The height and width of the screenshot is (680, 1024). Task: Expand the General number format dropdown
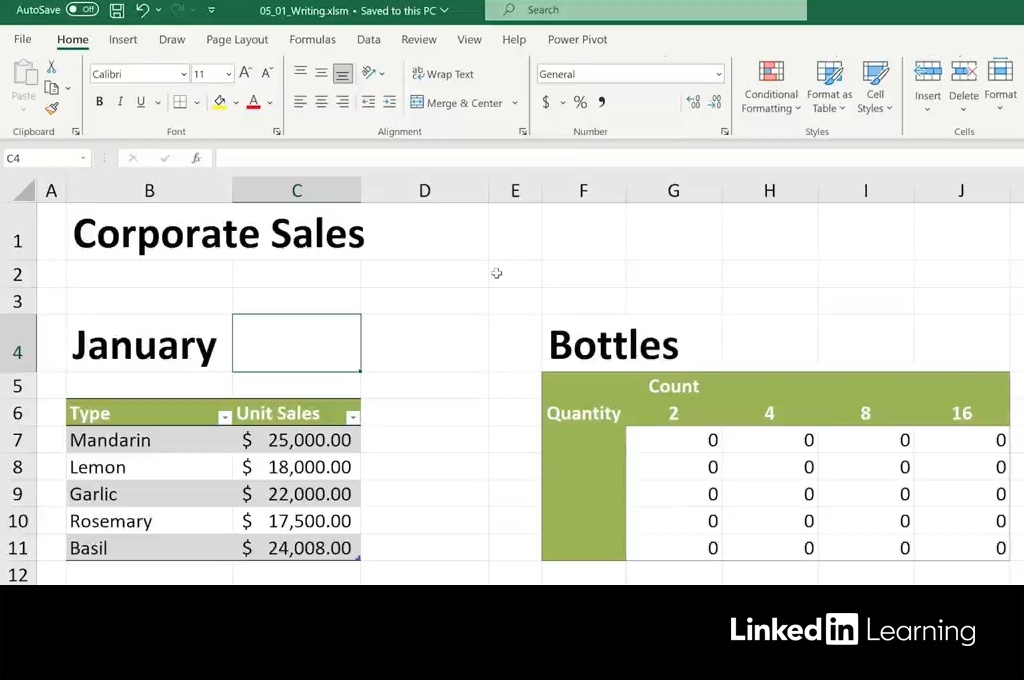(x=718, y=74)
